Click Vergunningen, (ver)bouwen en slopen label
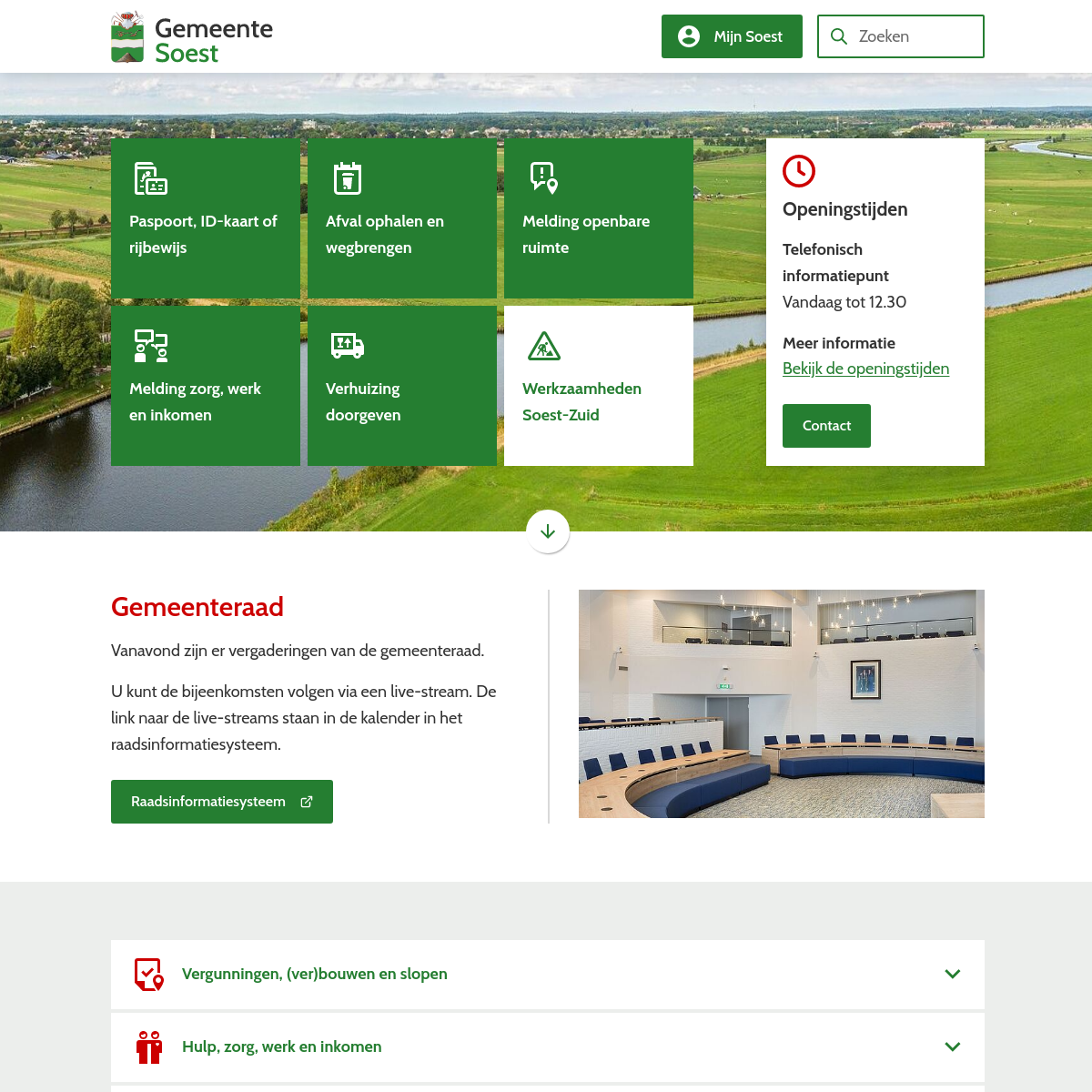The width and height of the screenshot is (1092, 1092). (x=315, y=974)
